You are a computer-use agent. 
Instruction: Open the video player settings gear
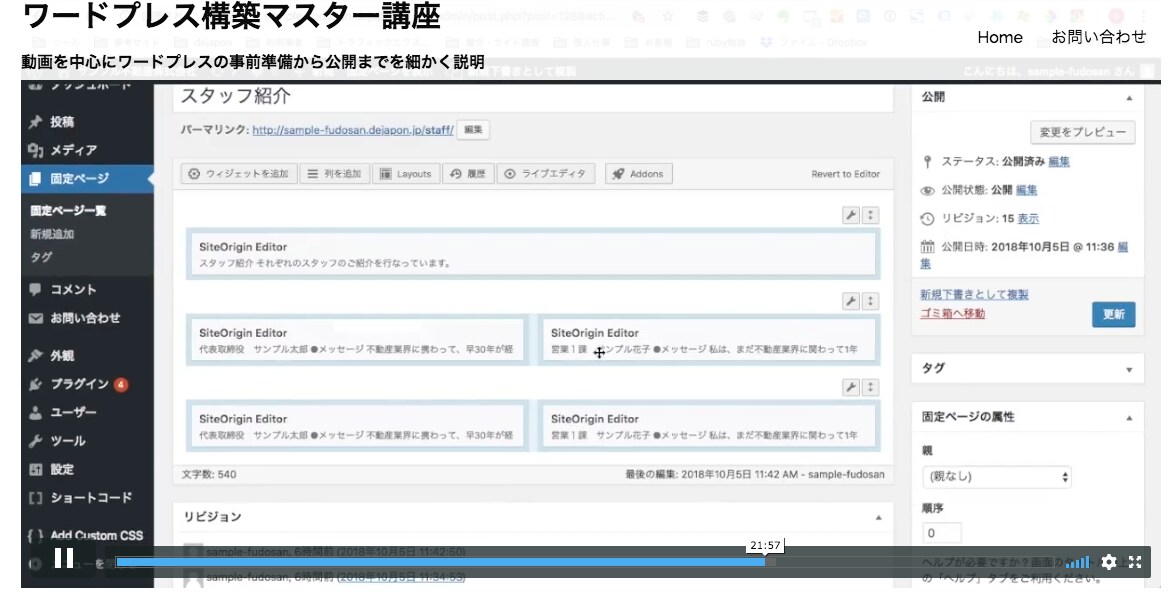[x=1109, y=561]
